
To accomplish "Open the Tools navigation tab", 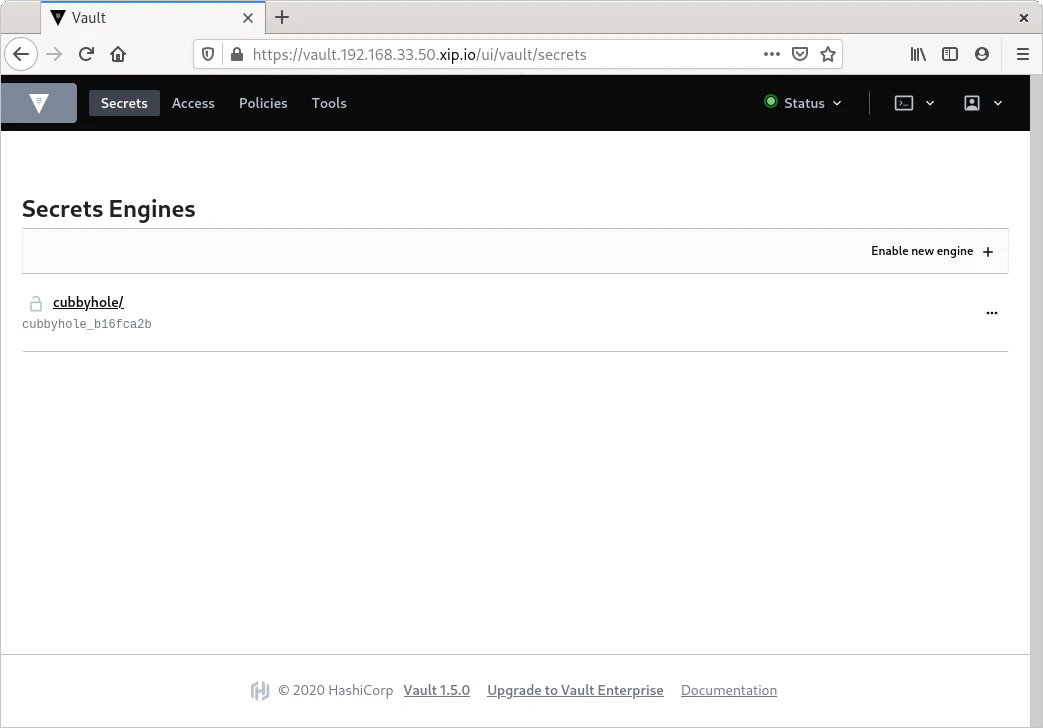I will 329,103.
